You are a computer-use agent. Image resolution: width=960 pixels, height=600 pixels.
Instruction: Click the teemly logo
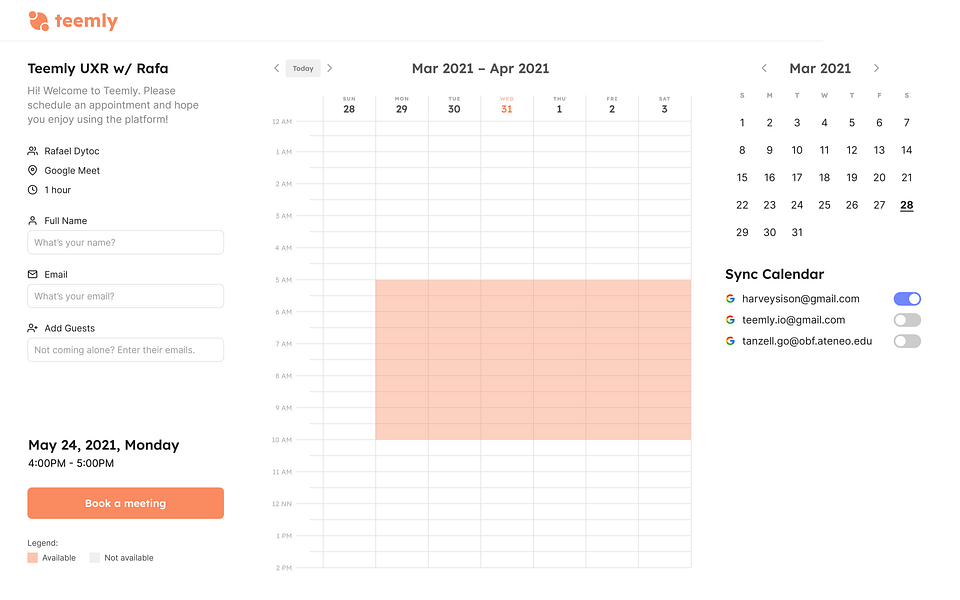coord(73,21)
